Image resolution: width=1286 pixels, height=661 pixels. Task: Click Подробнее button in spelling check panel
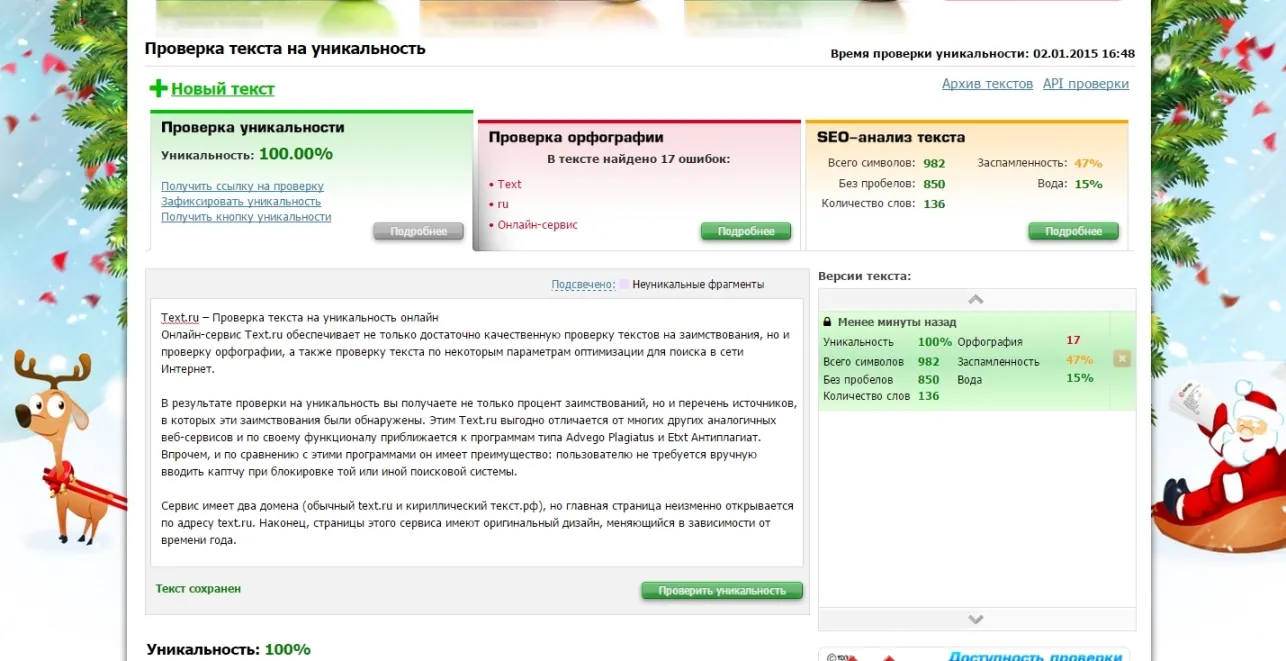pyautogui.click(x=746, y=231)
